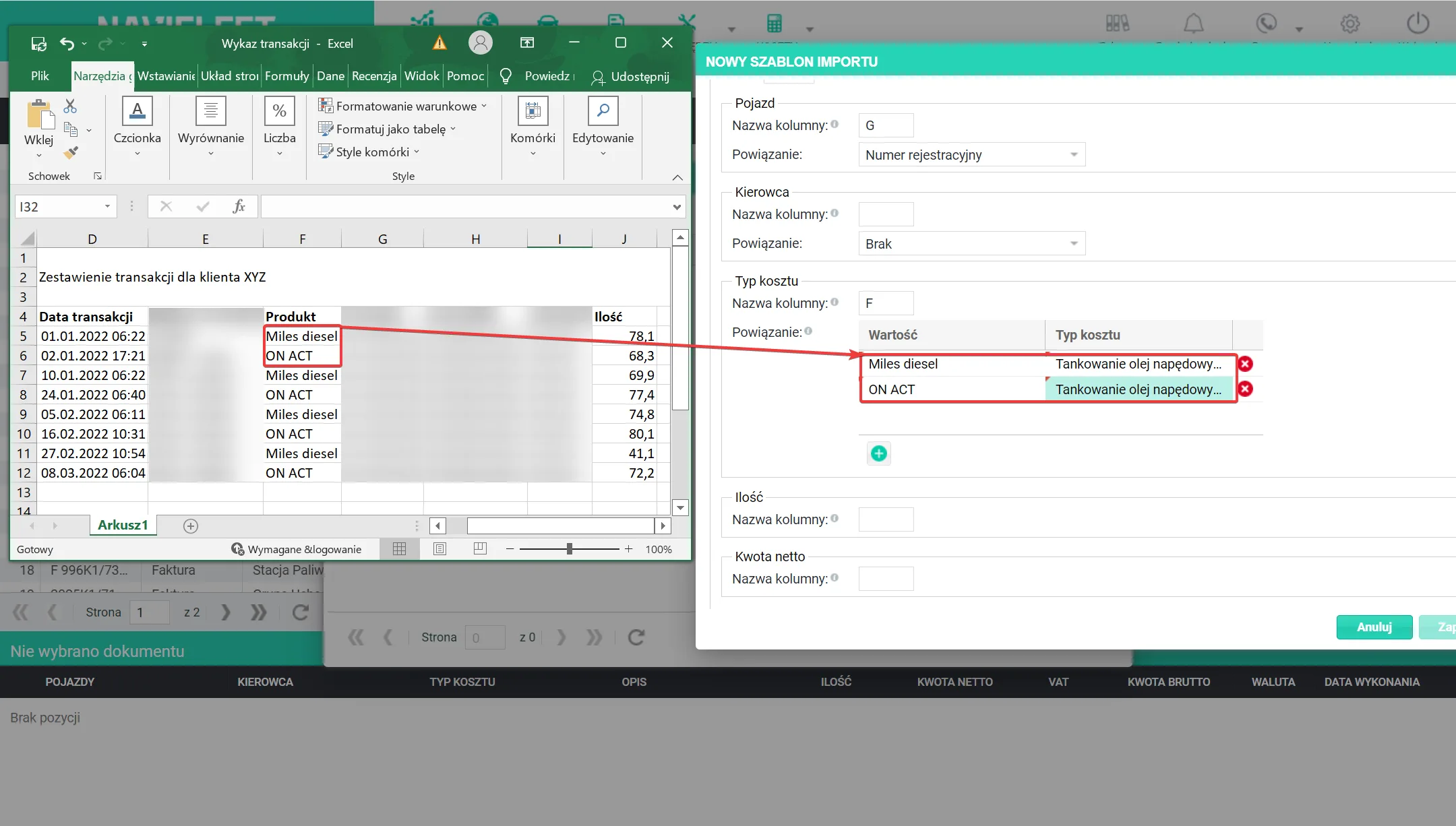This screenshot has height=826, width=1456.
Task: Click Udostępnij share button in Excel
Action: 630,77
